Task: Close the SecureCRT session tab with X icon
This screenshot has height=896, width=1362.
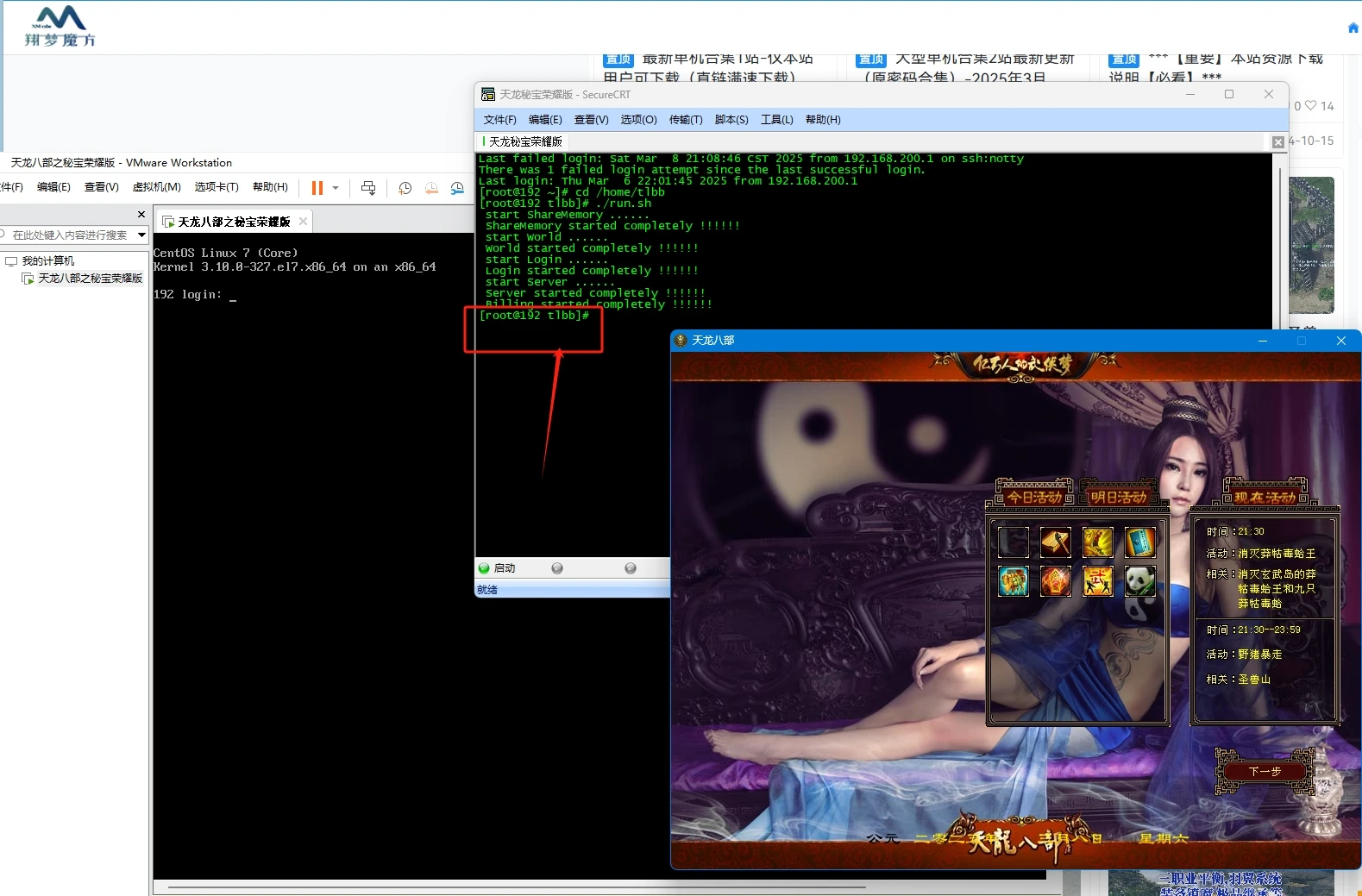Action: (x=1278, y=142)
